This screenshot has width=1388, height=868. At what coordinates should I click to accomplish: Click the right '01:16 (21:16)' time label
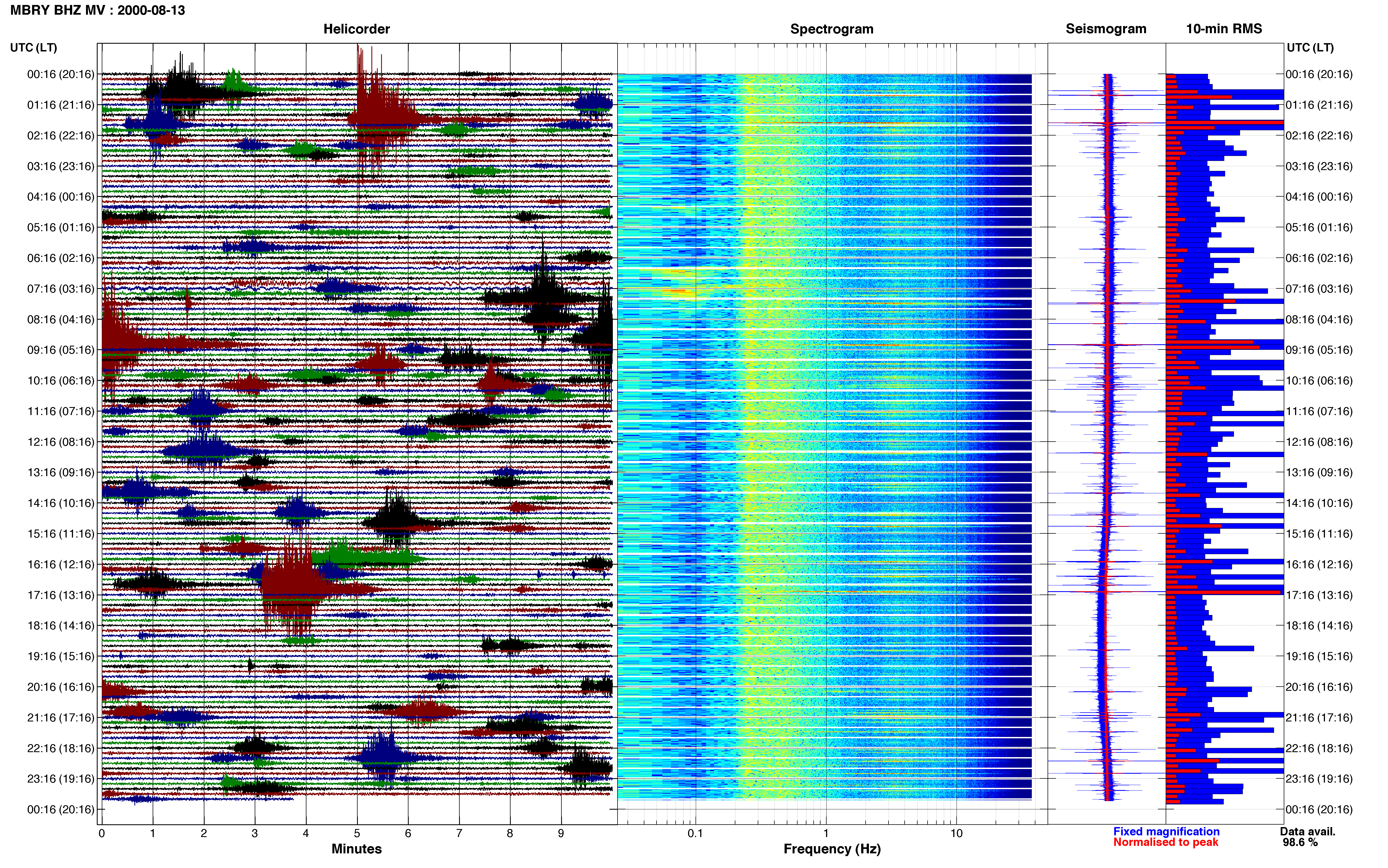coord(1319,105)
